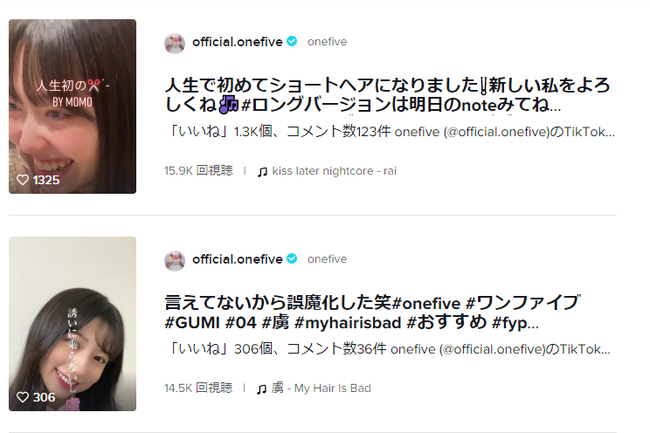Click the first post description with 1.3K likes
This screenshot has width=650, height=433.
[390, 132]
